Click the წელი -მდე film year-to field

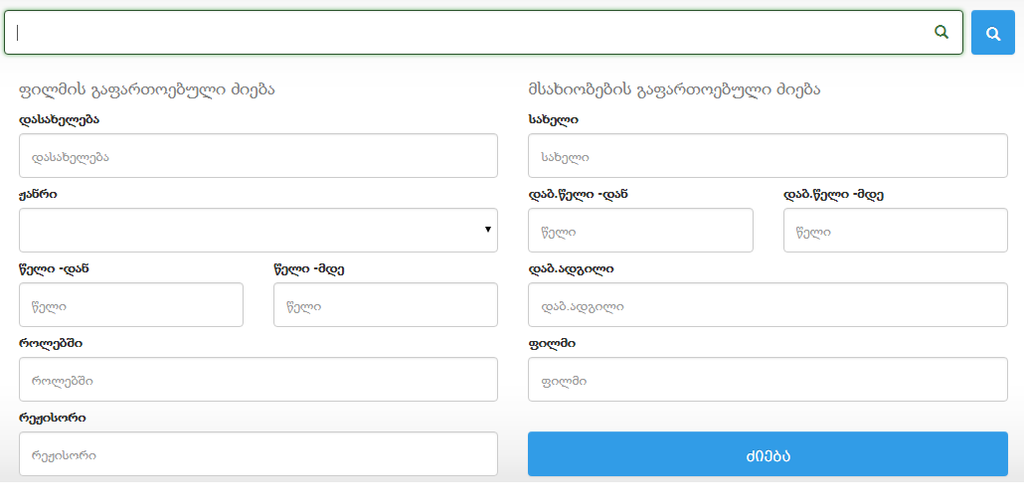pyautogui.click(x=385, y=305)
